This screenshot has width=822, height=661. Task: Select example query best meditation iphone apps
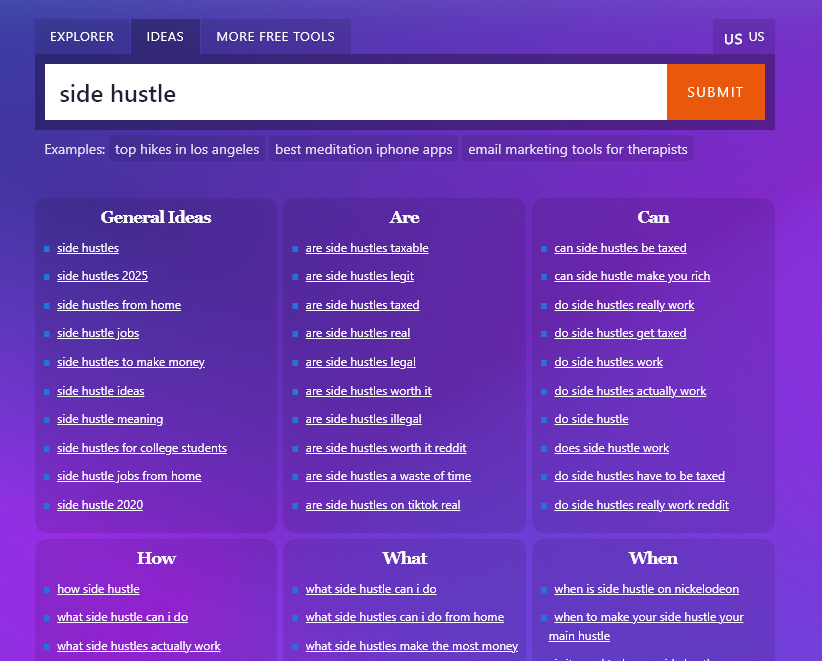tap(362, 148)
